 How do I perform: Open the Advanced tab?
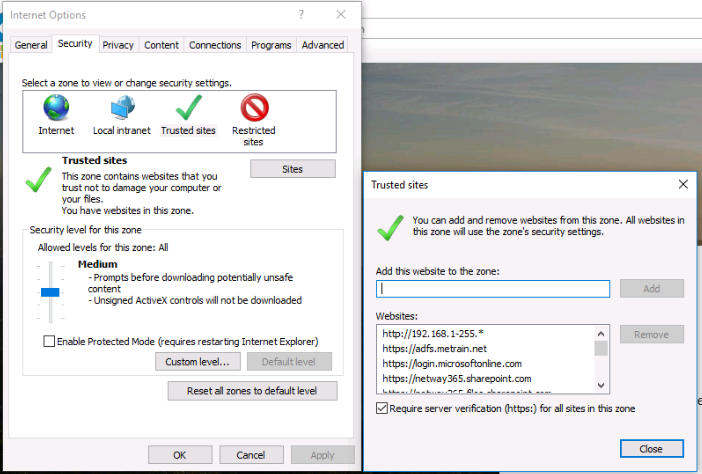pos(323,45)
